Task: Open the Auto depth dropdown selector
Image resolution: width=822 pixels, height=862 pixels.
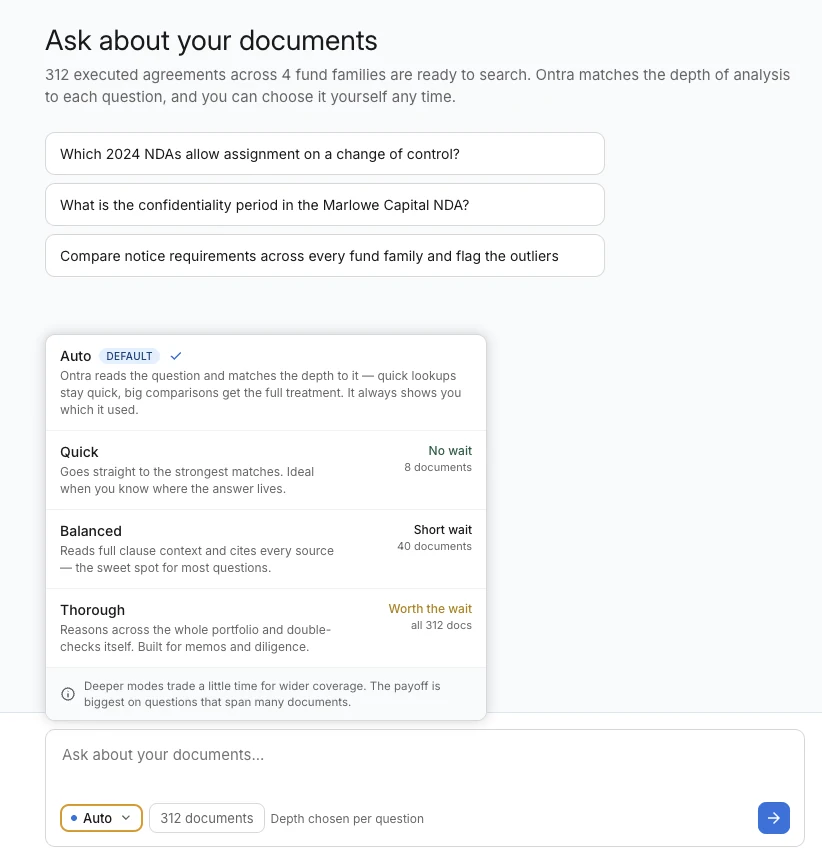Action: pos(101,818)
